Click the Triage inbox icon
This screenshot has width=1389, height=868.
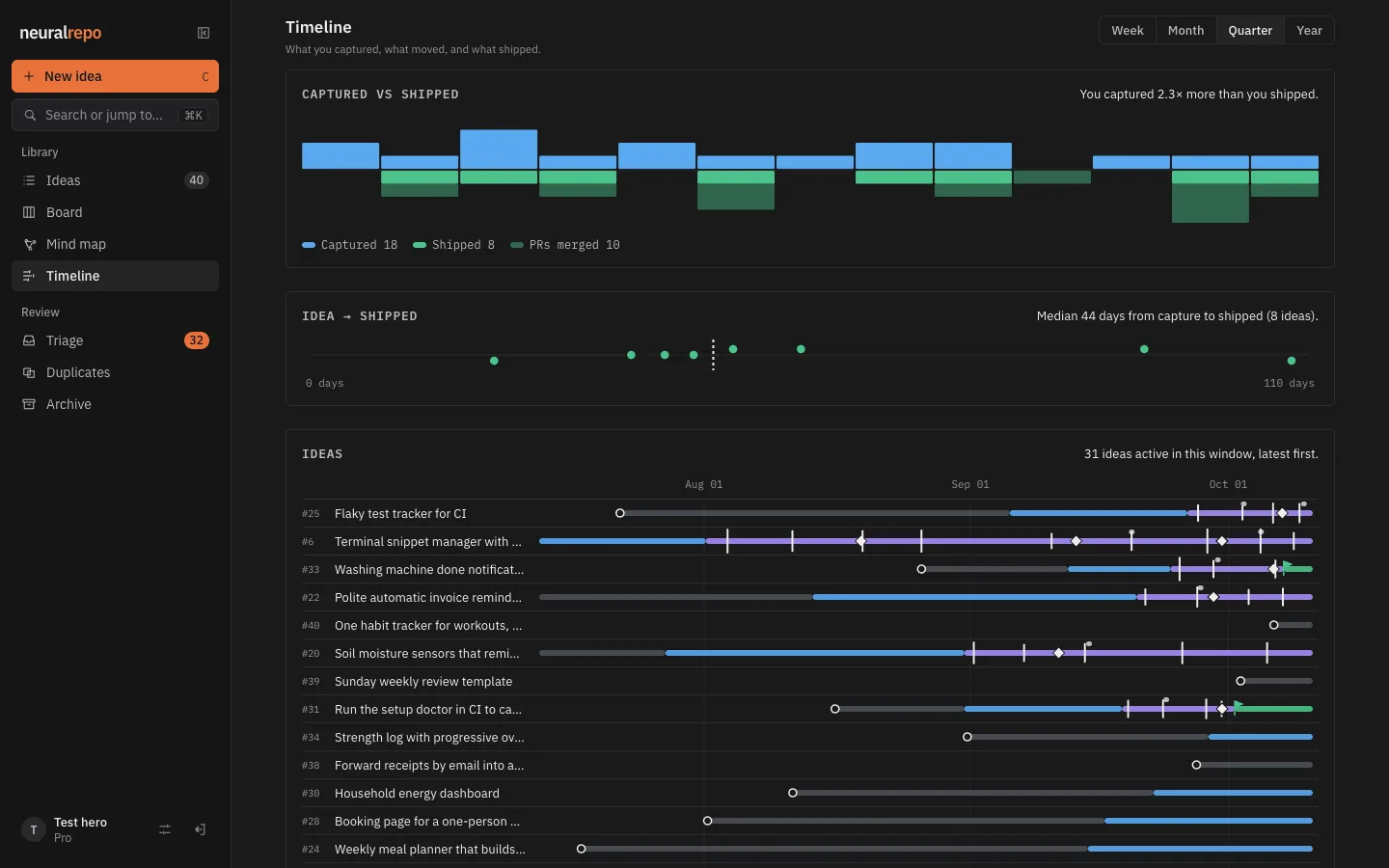pos(29,340)
